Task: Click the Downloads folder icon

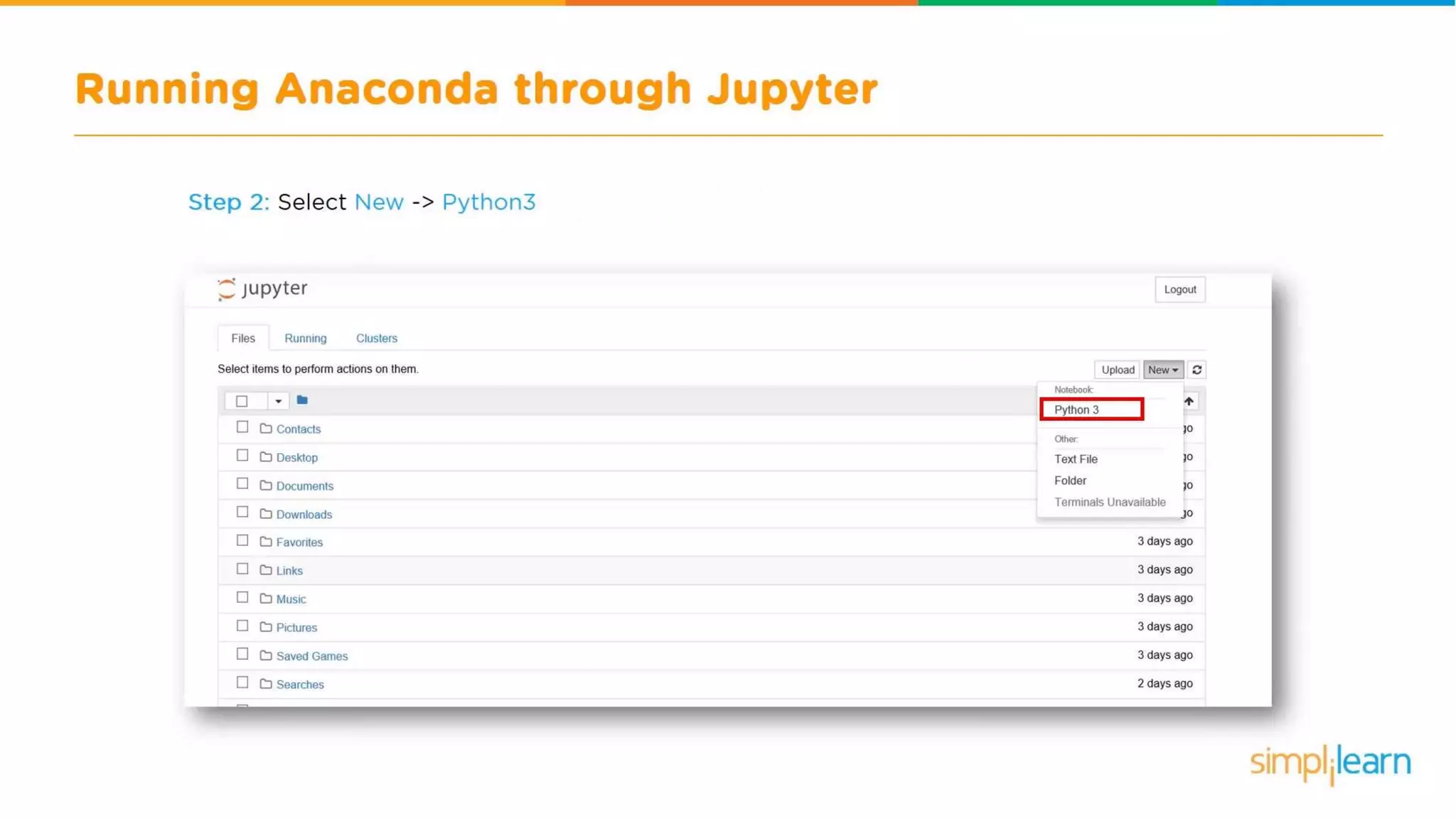Action: click(266, 513)
